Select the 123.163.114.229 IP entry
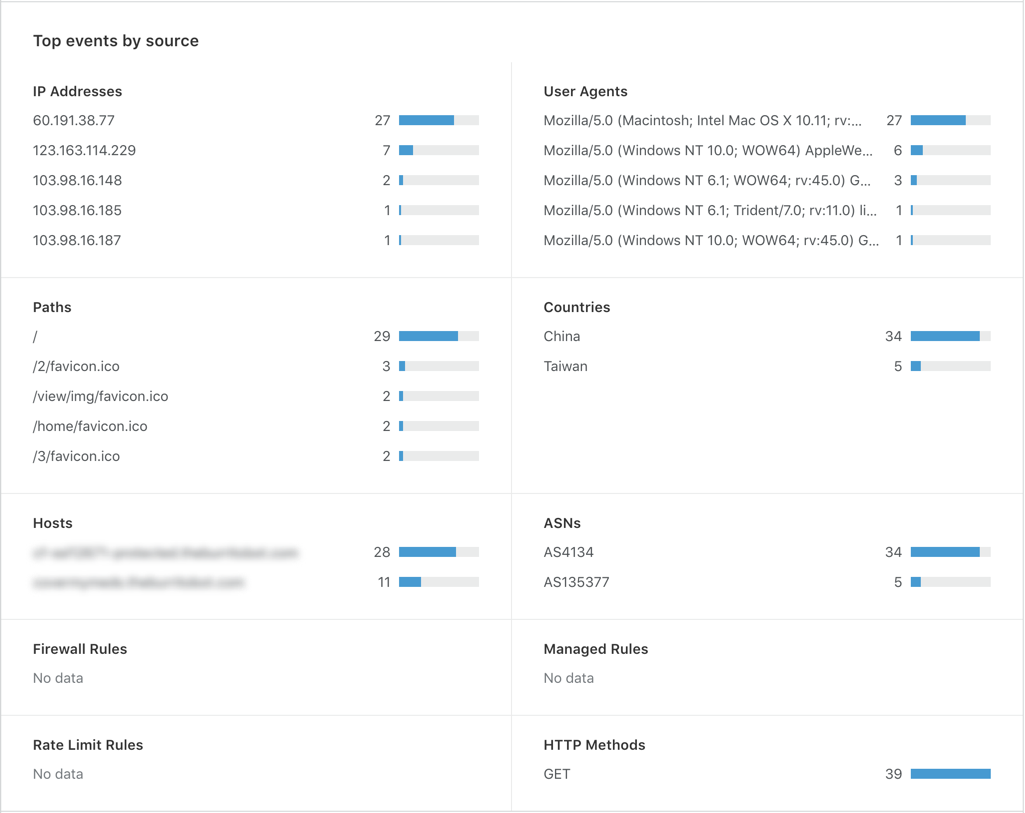Screen dimensions: 1025x813 84,150
